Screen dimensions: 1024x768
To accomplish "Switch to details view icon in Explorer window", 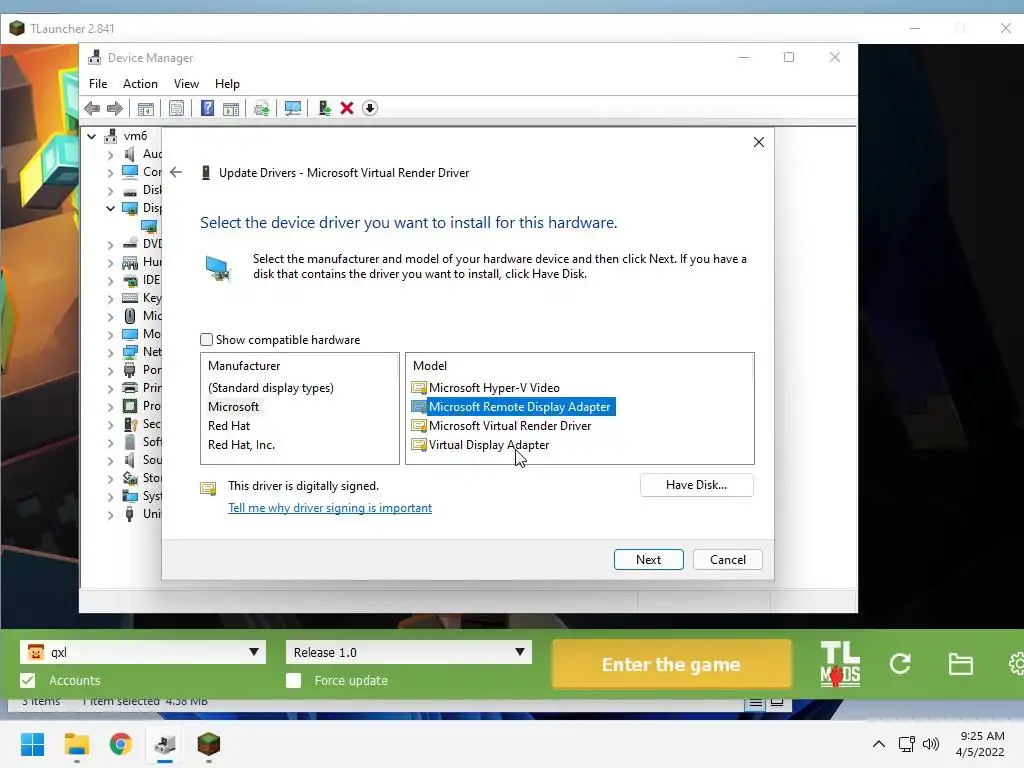I will (756, 703).
